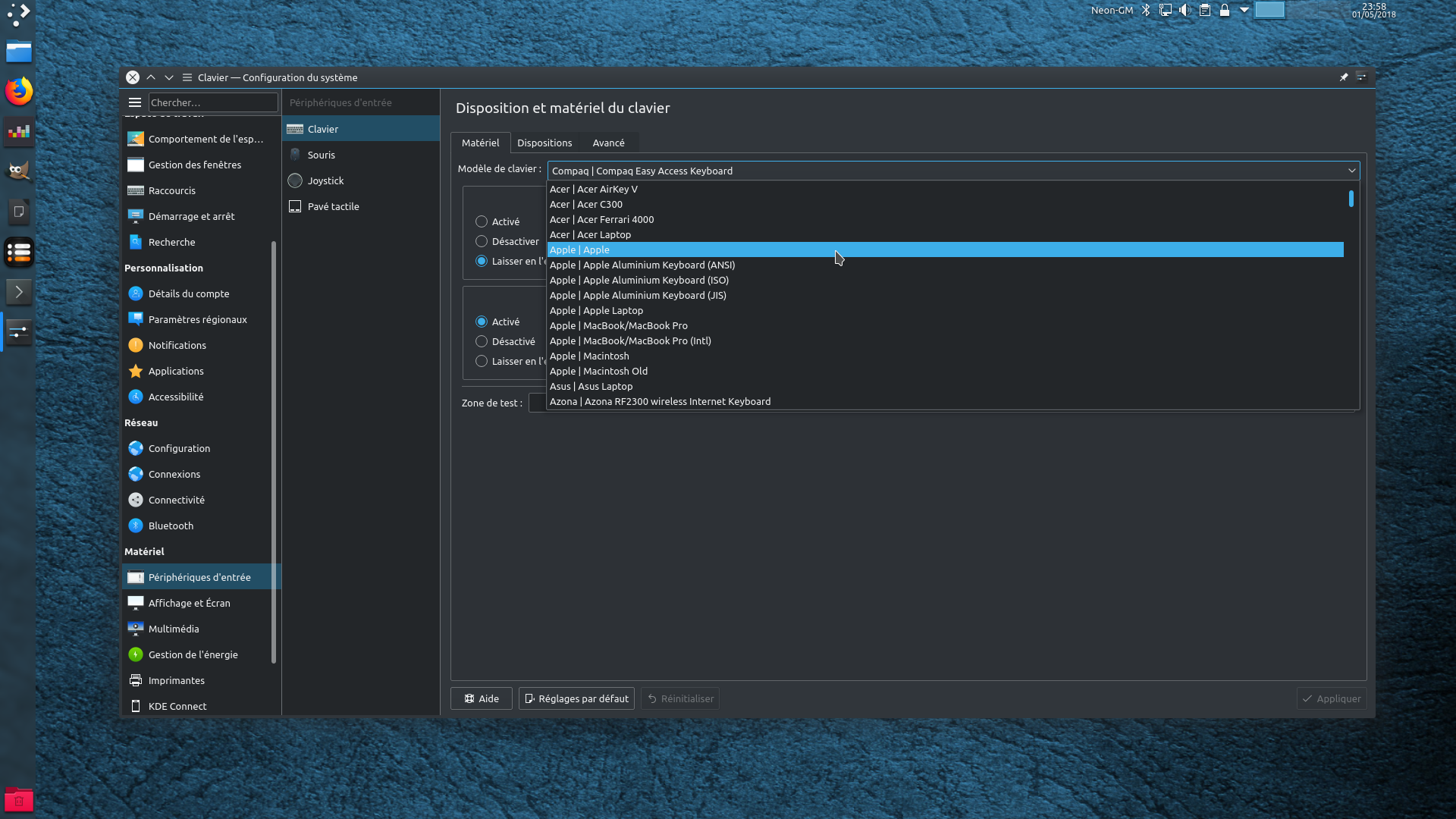Switch to Matériel tab
The image size is (1456, 819).
coord(480,143)
